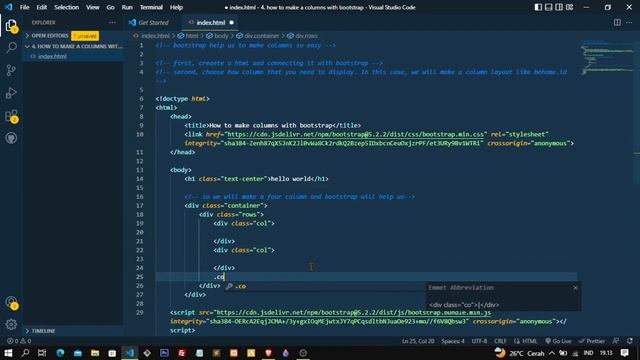Click the feedback icon in status bar
Image resolution: width=640 pixels, height=360 pixels.
click(x=616, y=341)
